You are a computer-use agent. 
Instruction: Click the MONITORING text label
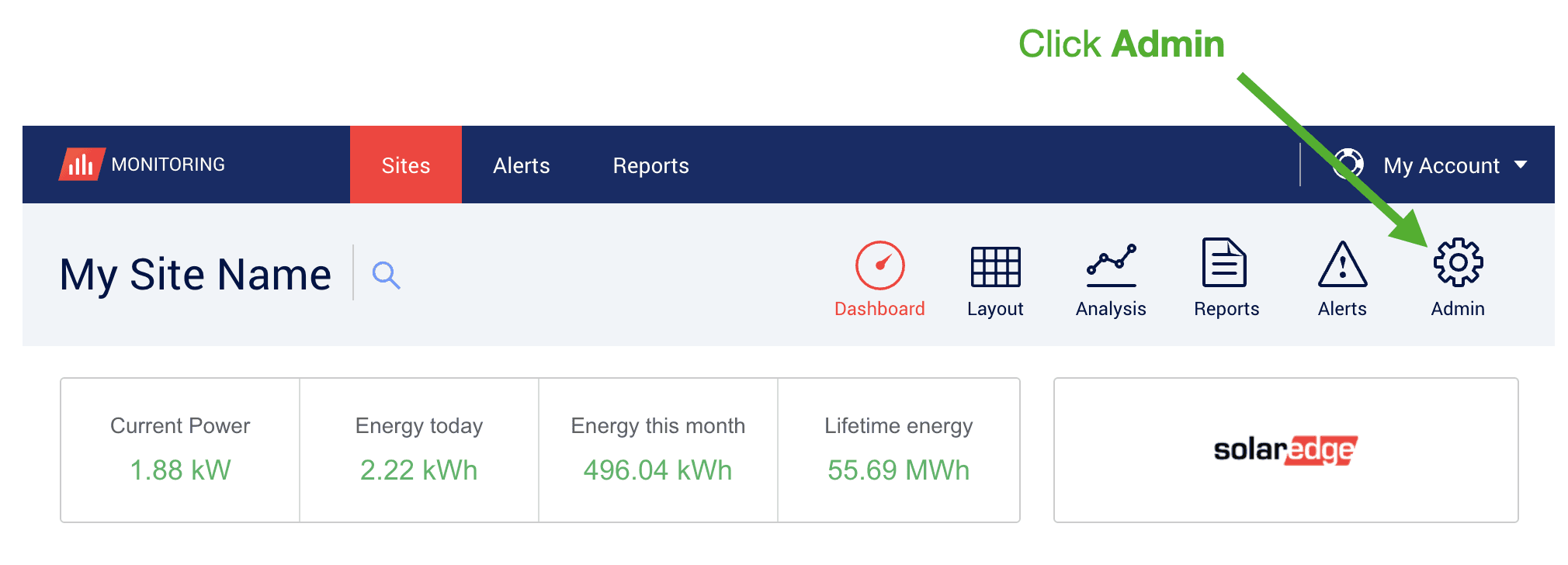(168, 165)
